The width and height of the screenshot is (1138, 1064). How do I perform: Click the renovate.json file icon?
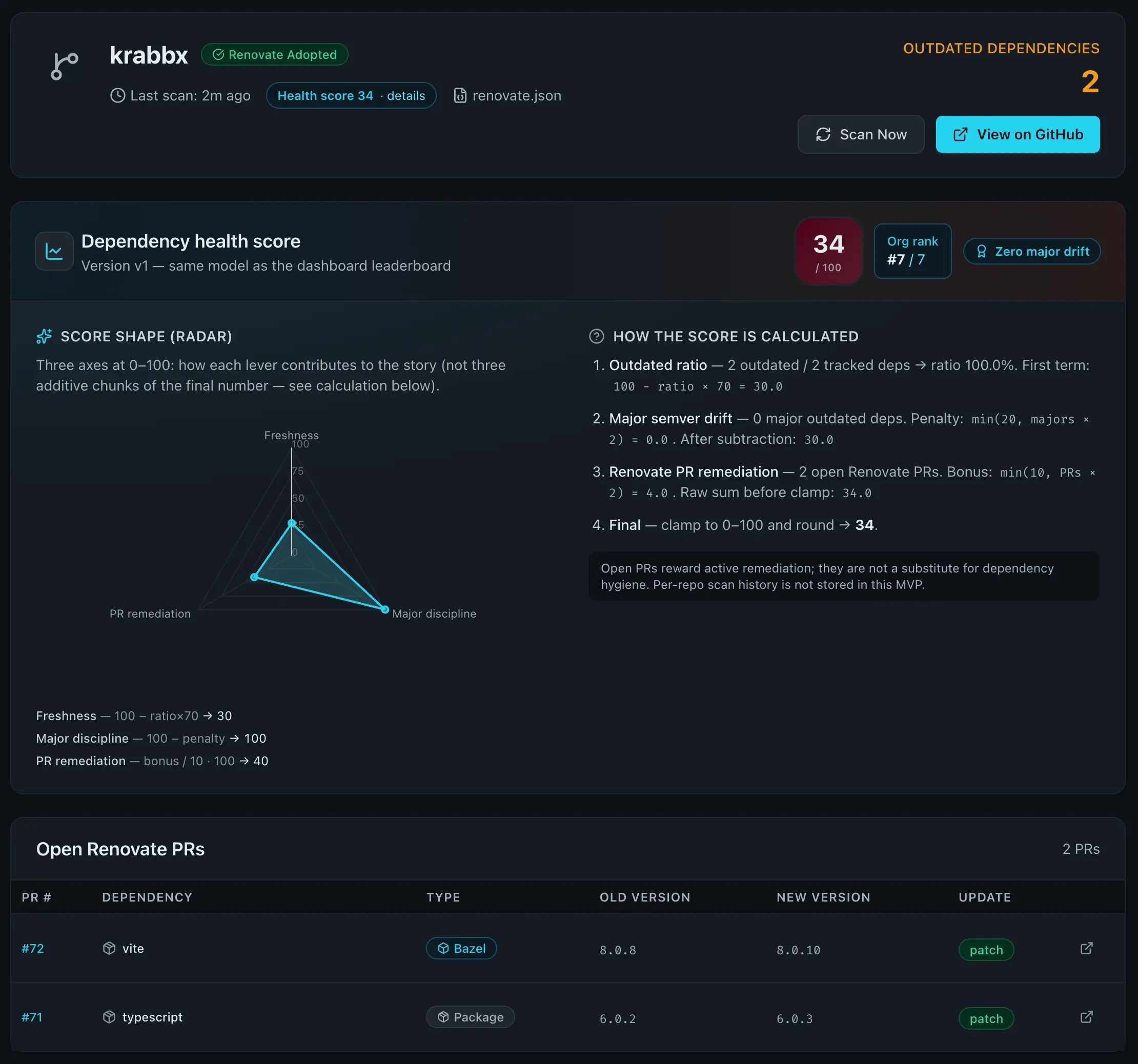pos(460,95)
